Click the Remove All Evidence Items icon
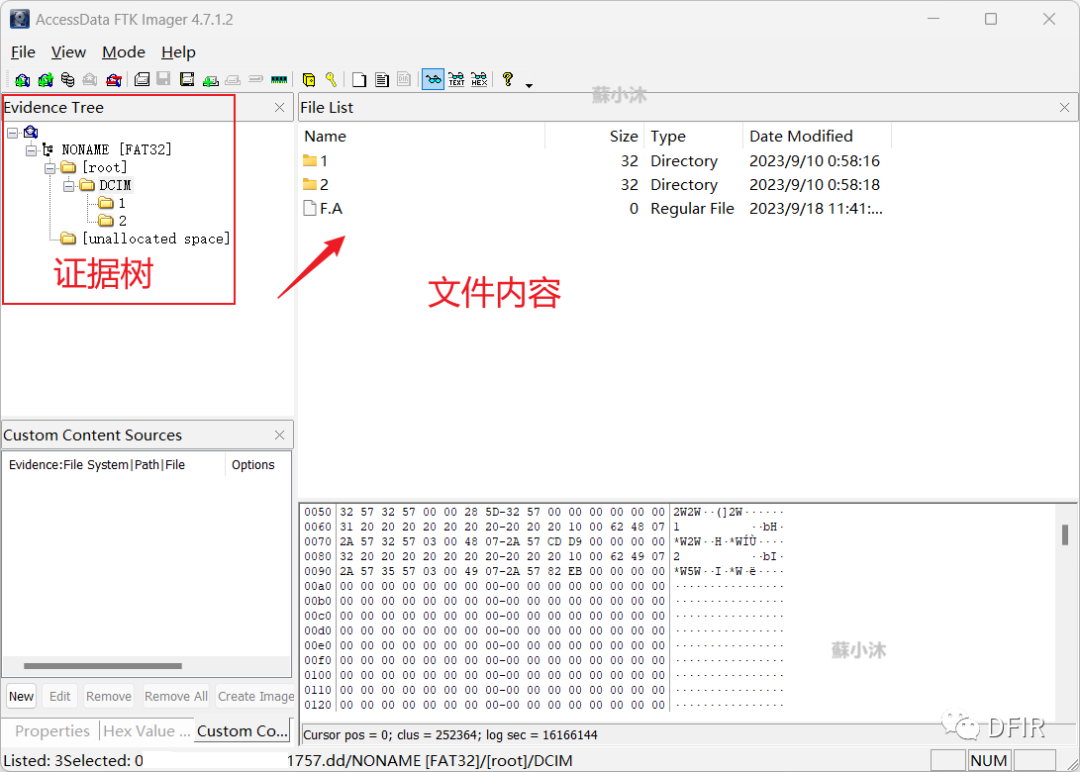 [114, 80]
